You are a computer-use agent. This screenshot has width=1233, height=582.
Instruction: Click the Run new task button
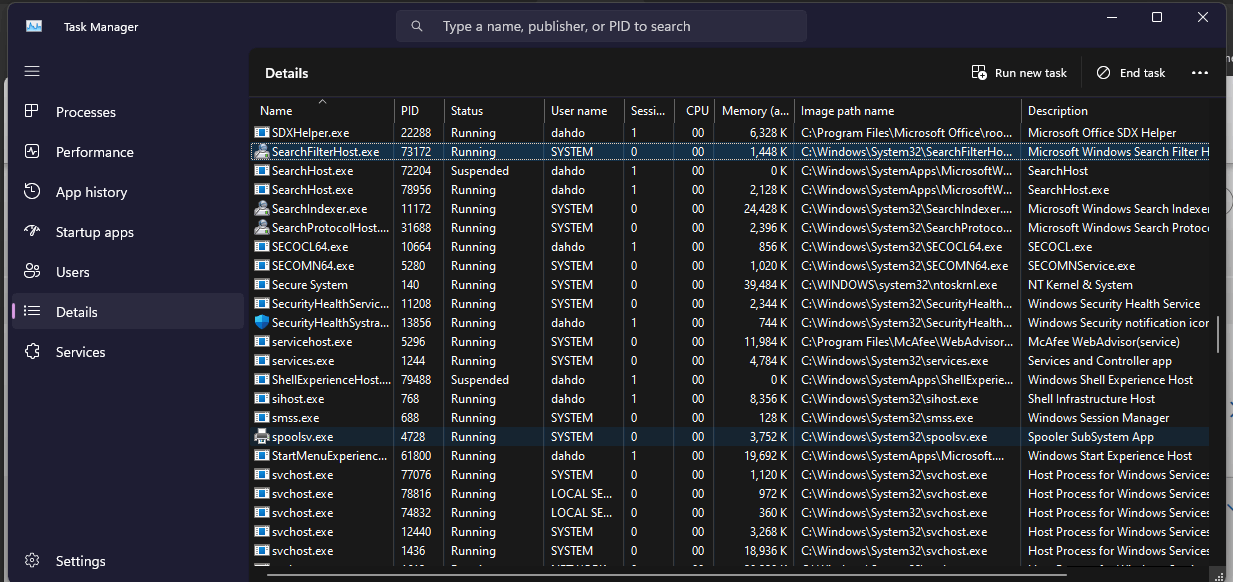pyautogui.click(x=1019, y=73)
